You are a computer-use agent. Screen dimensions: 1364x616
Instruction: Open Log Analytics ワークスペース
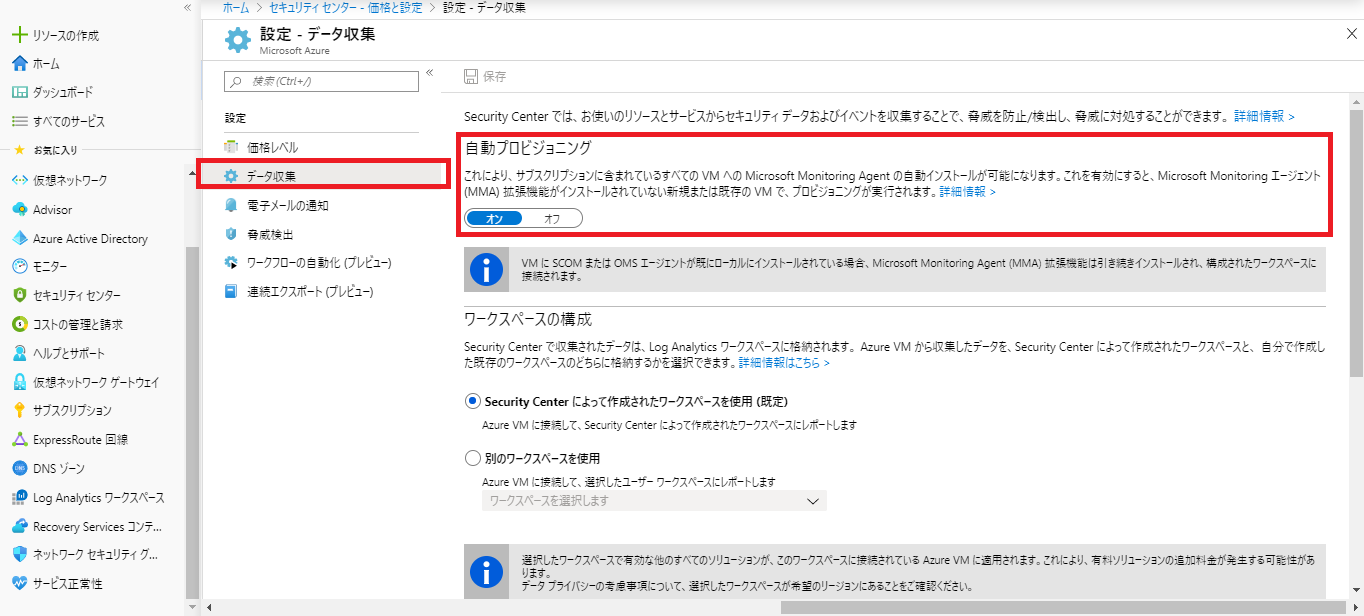pos(97,497)
